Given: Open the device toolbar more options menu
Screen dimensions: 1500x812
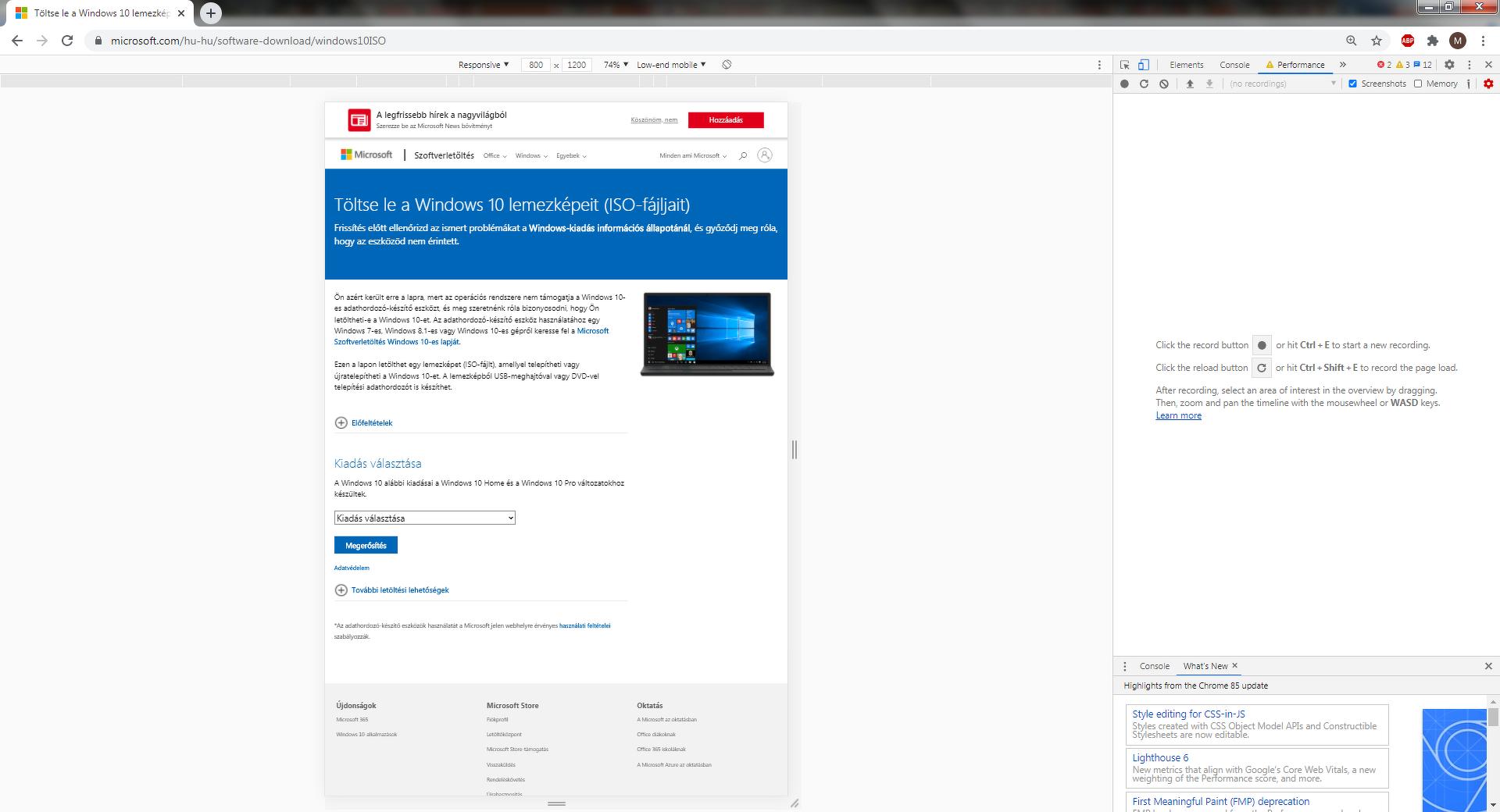Looking at the screenshot, I should 1099,65.
